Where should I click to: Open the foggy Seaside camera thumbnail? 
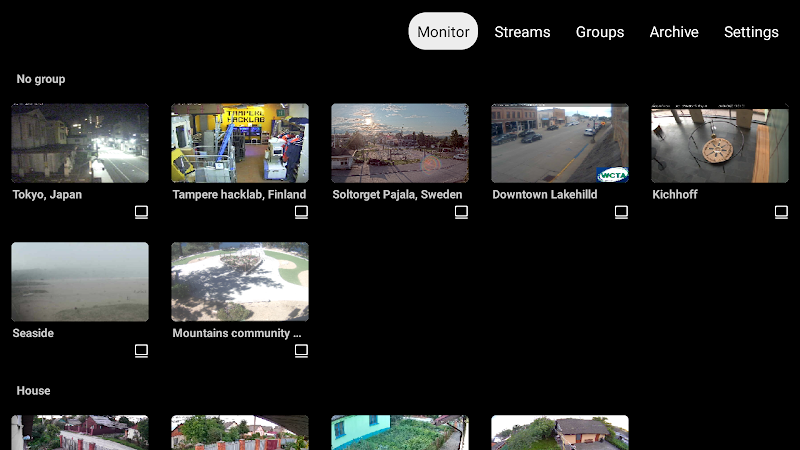coord(80,282)
